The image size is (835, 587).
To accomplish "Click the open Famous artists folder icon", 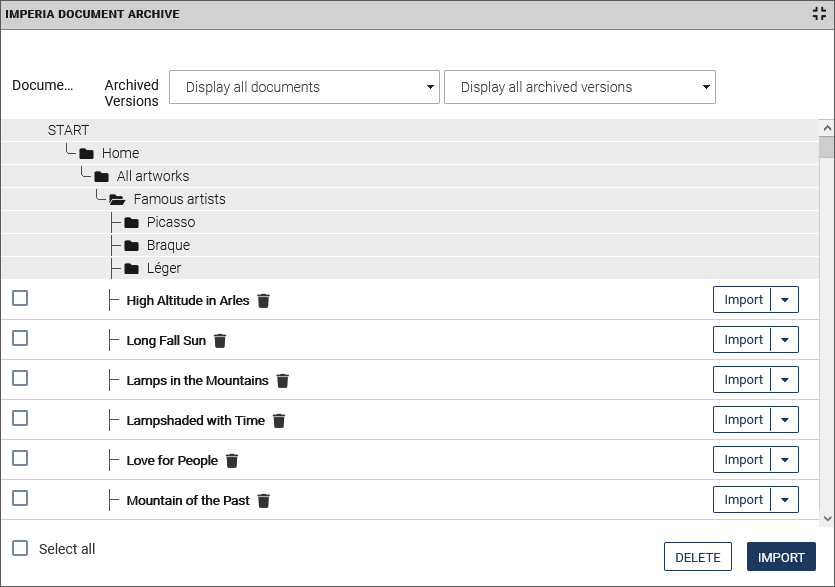I will (x=117, y=200).
